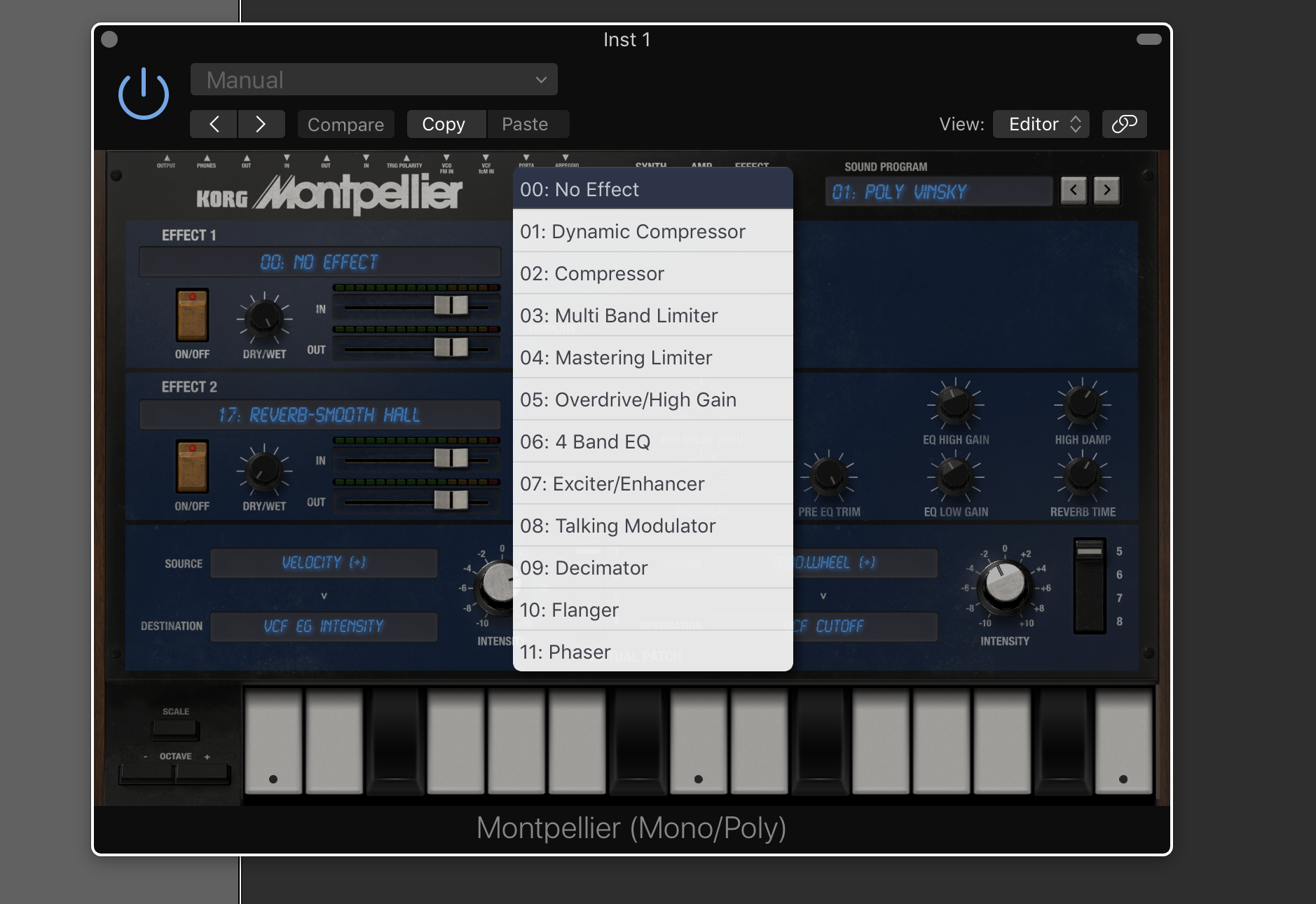The image size is (1316, 904).
Task: Open the VCF EG INTENSITY destination selector
Action: (x=324, y=626)
